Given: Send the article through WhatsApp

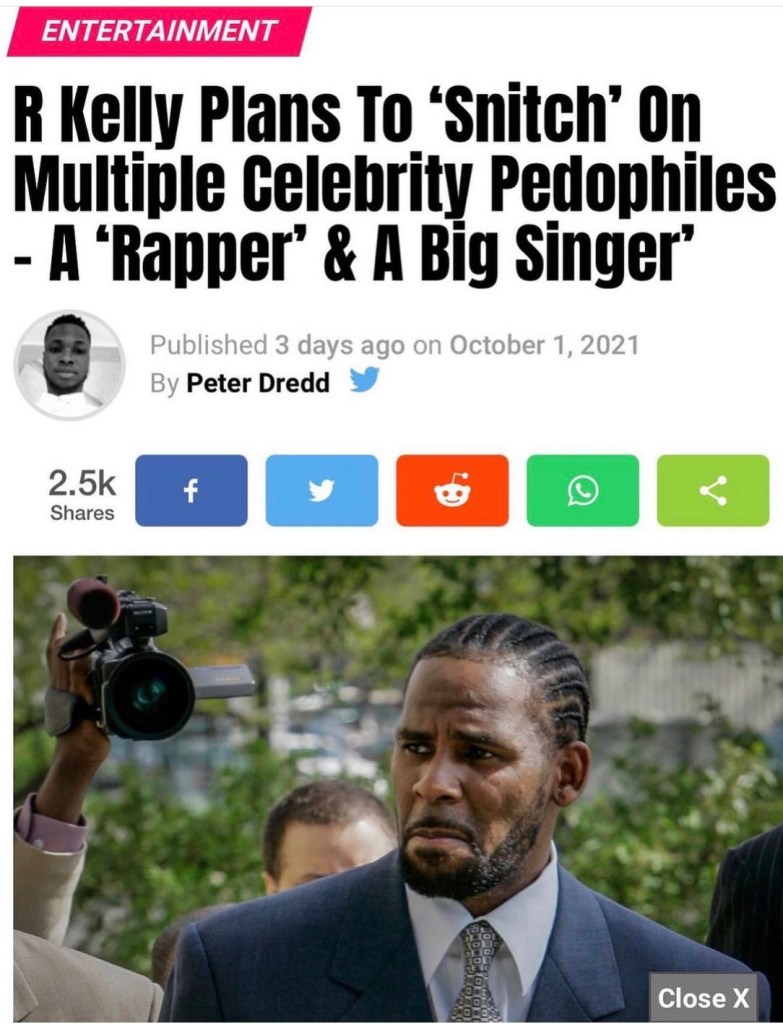Looking at the screenshot, I should (x=583, y=490).
